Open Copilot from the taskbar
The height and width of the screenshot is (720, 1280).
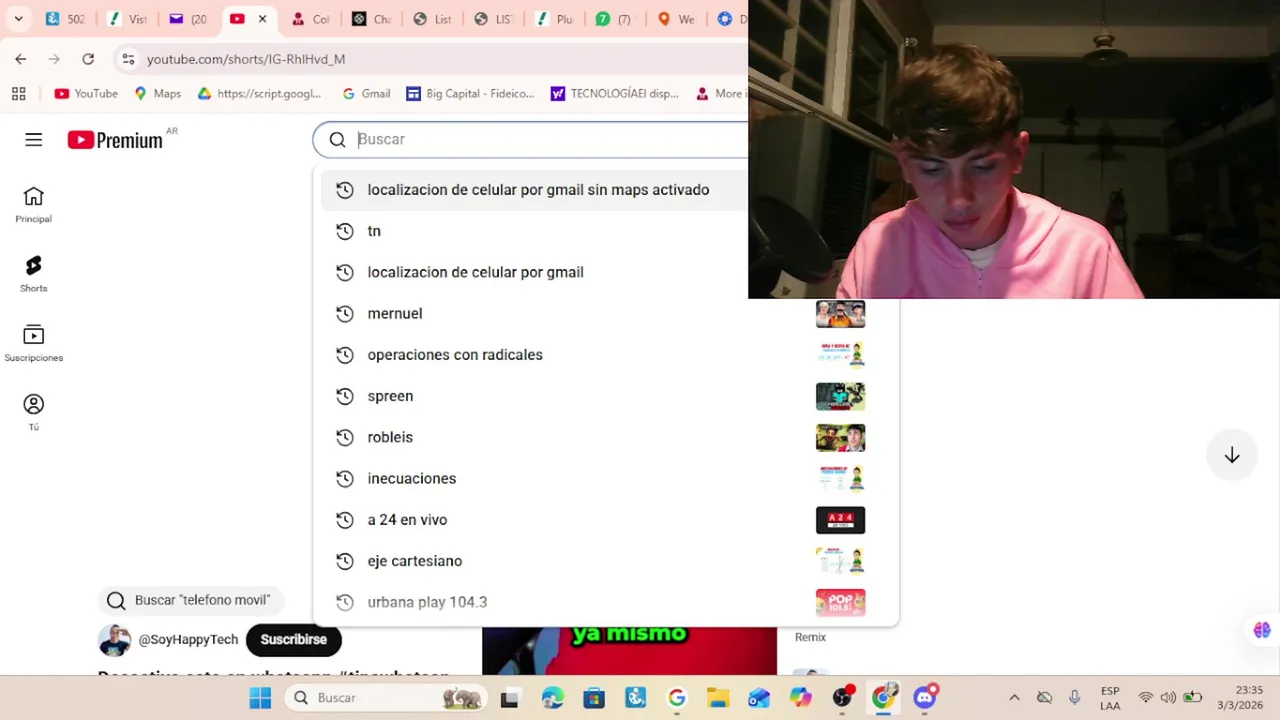(801, 698)
